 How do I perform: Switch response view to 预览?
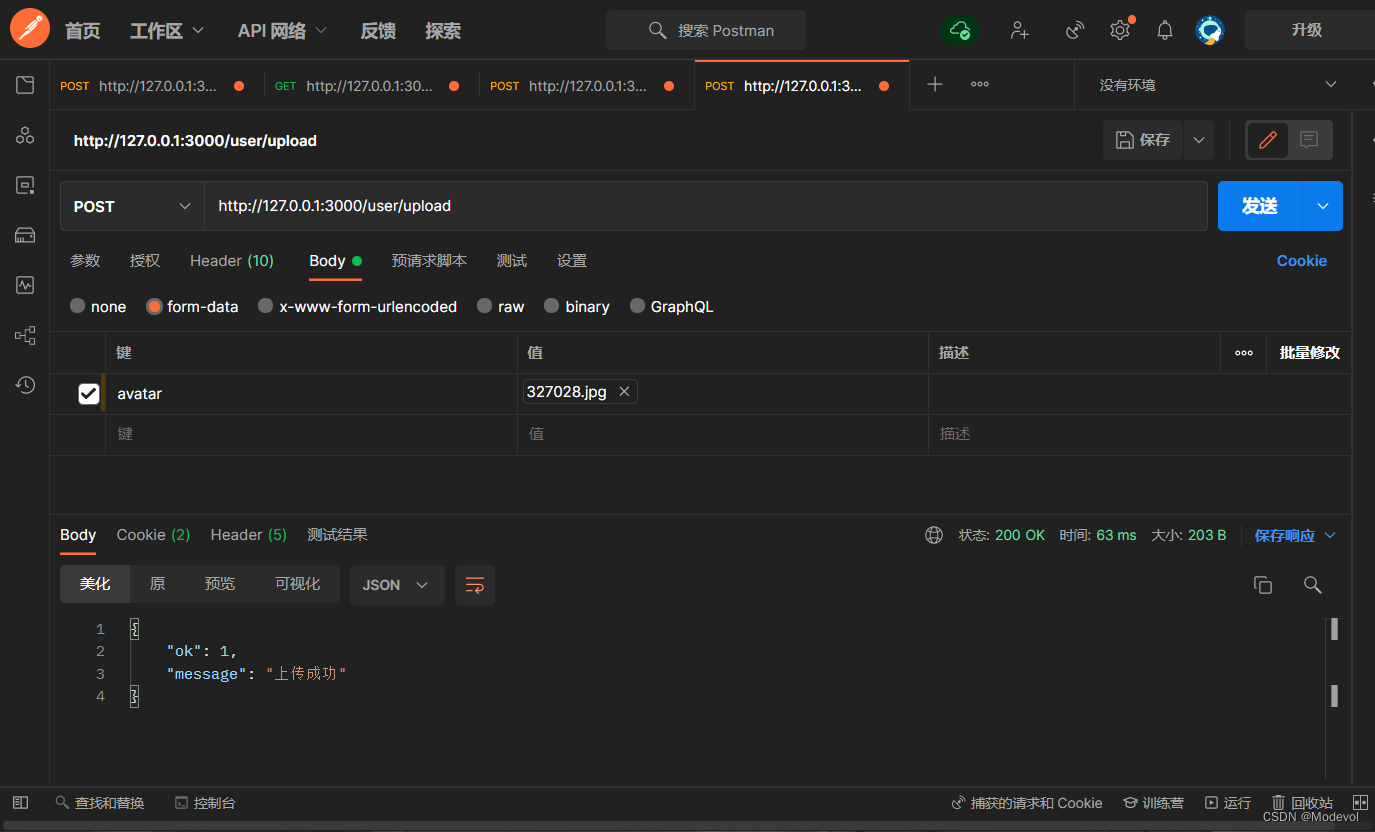220,584
